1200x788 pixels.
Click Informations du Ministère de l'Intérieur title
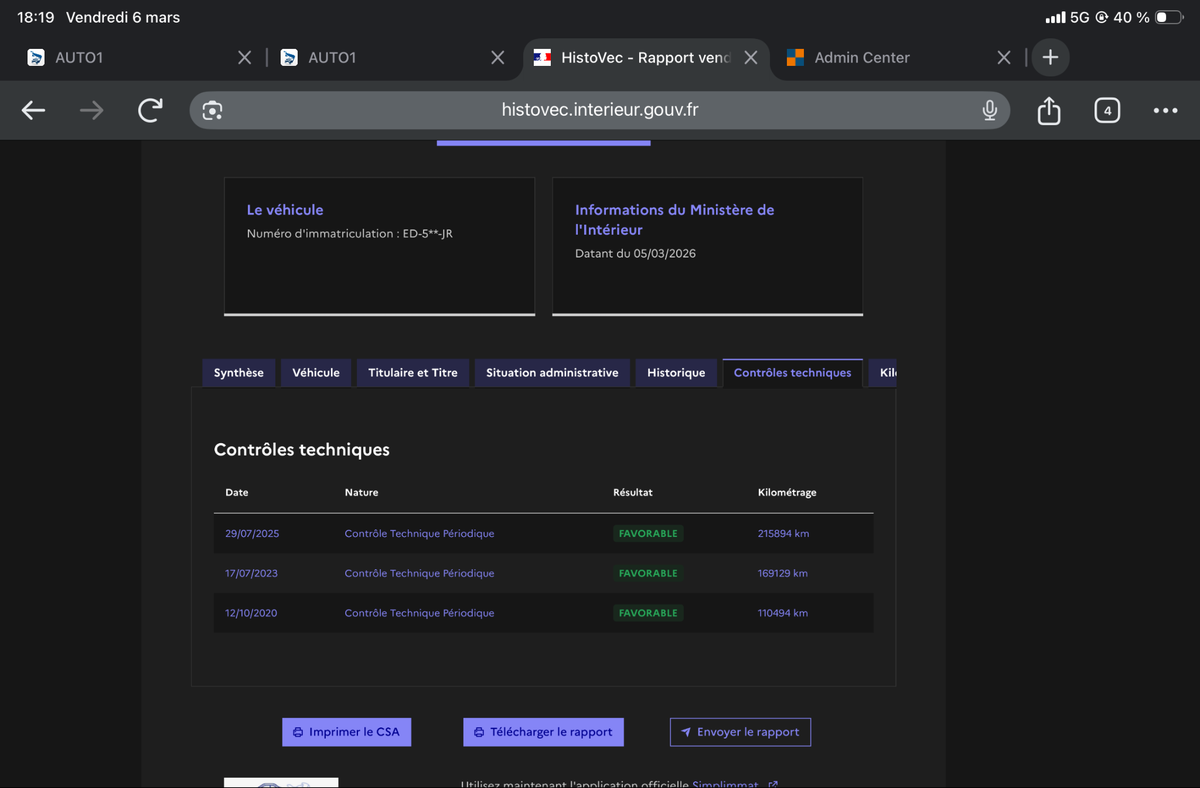(675, 220)
